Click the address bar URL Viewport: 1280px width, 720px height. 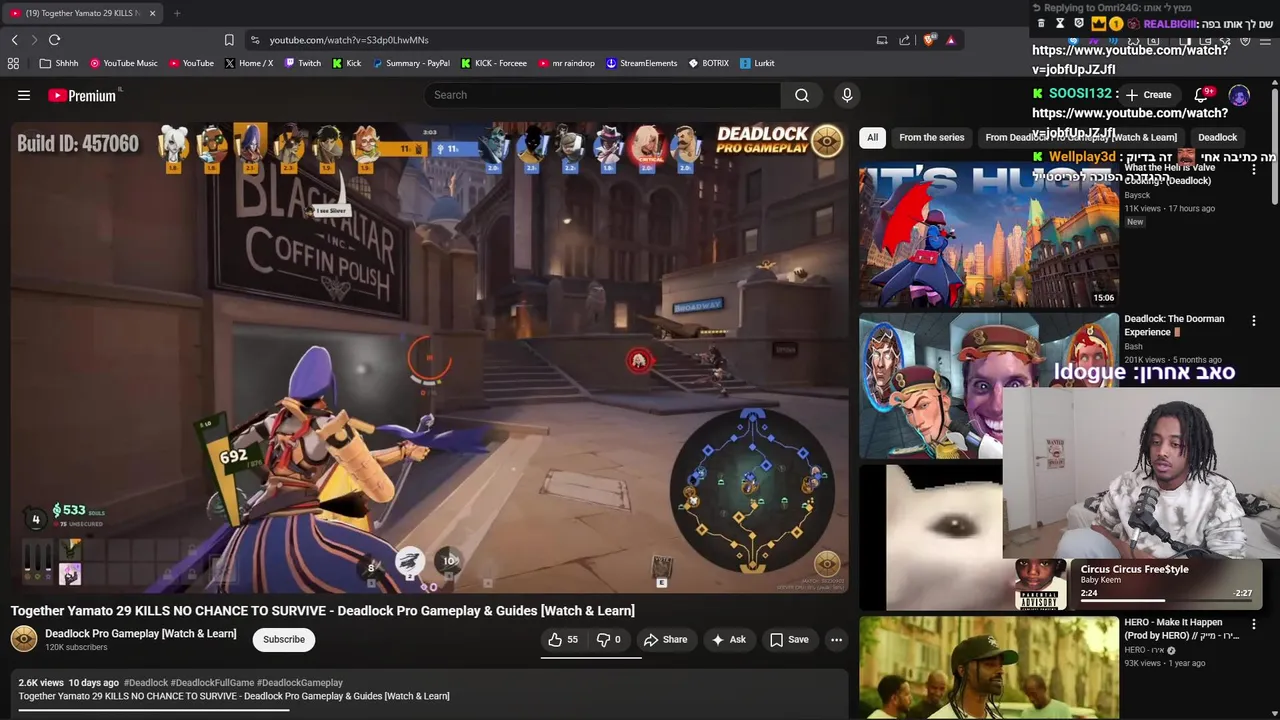click(x=349, y=40)
